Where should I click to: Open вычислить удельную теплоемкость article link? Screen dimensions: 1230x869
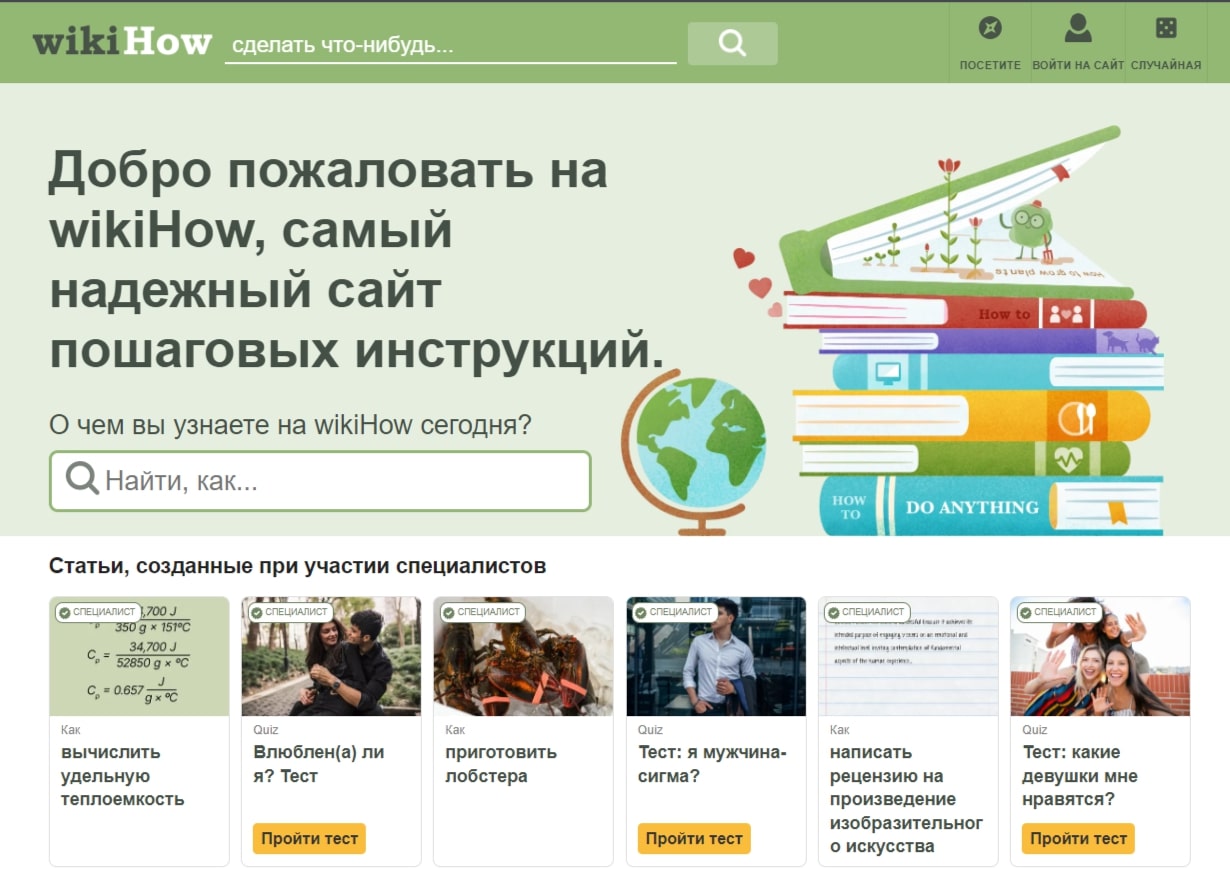[x=123, y=776]
